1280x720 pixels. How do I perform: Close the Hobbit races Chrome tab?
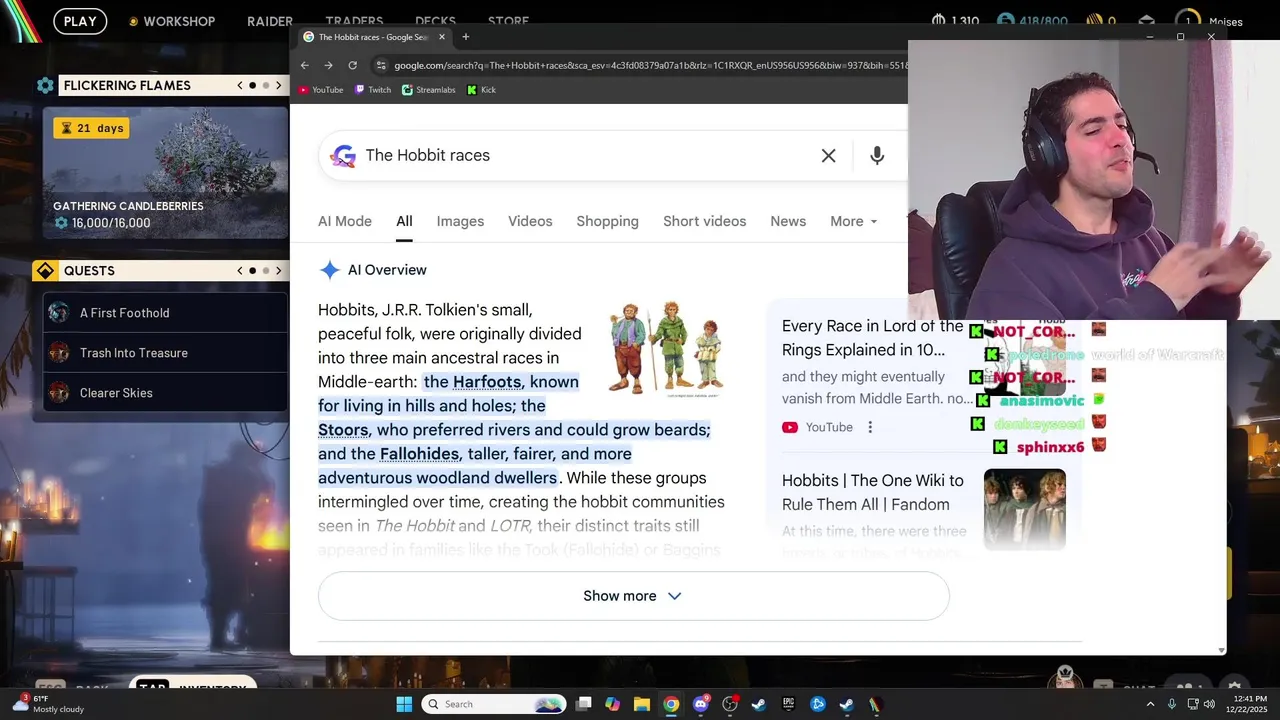pyautogui.click(x=442, y=37)
